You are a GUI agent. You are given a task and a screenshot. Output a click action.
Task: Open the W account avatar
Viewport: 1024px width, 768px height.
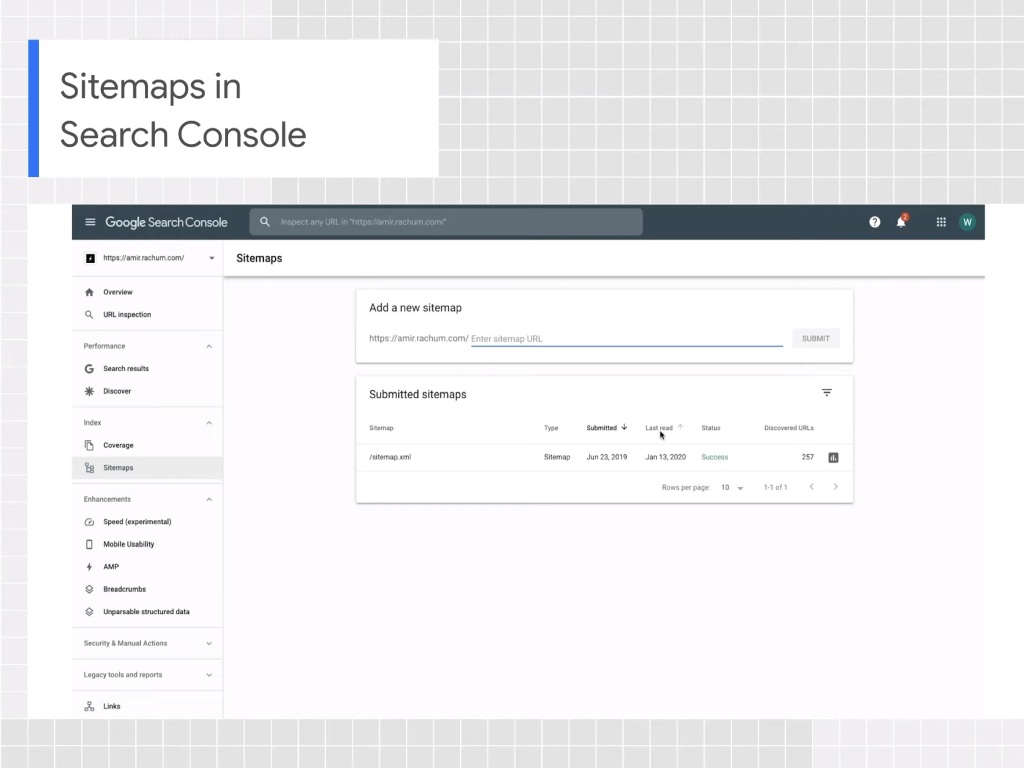[967, 222]
